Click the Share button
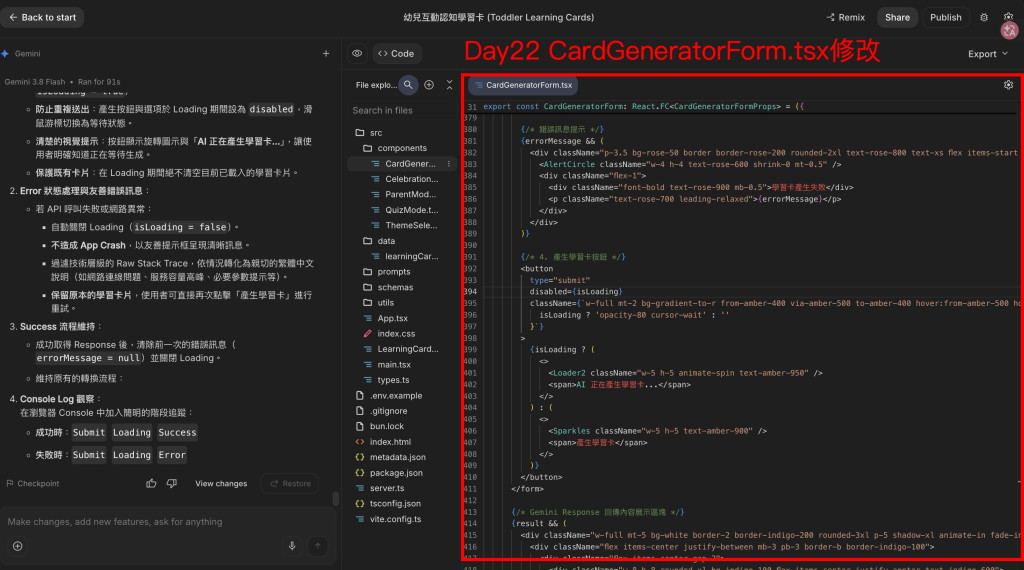1024x570 pixels. [897, 18]
